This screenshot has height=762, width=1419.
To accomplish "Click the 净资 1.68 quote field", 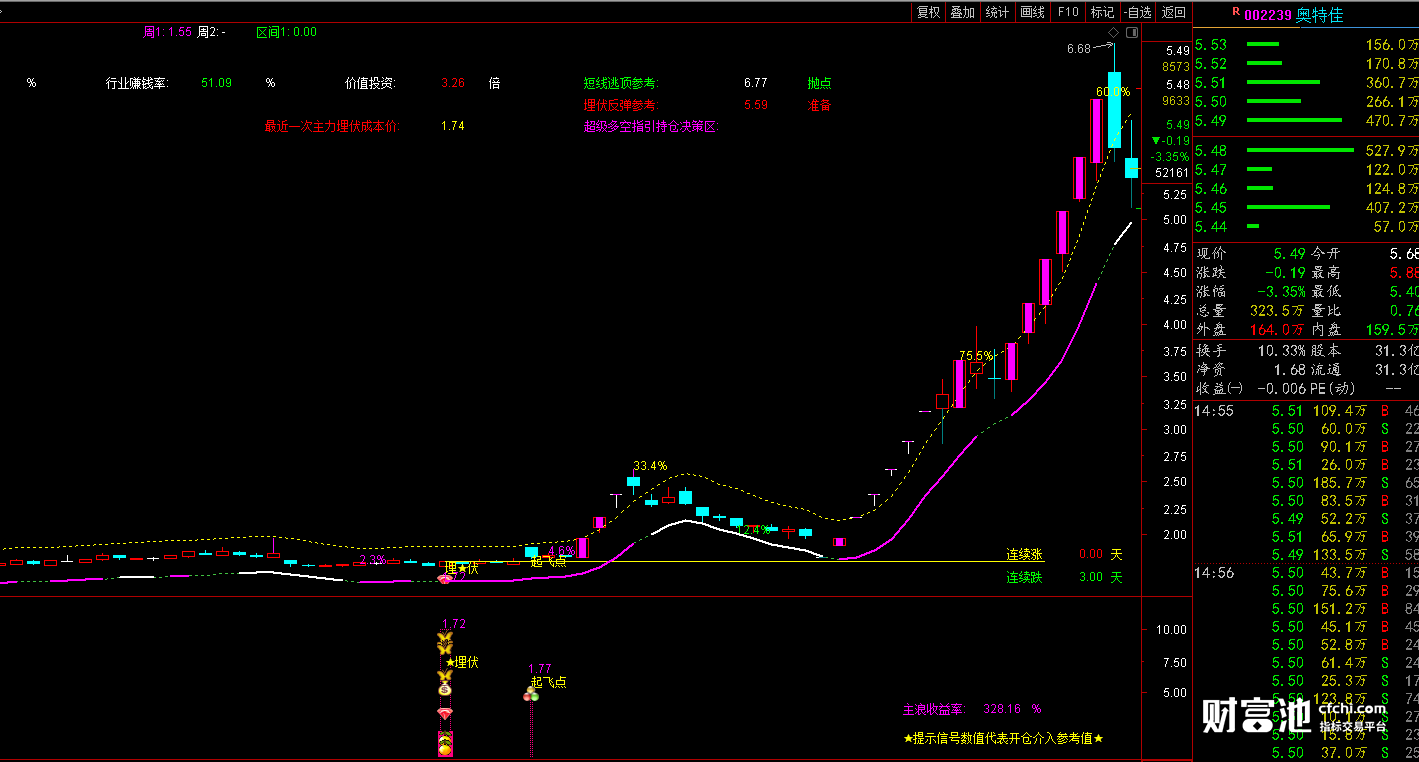I will (1250, 370).
